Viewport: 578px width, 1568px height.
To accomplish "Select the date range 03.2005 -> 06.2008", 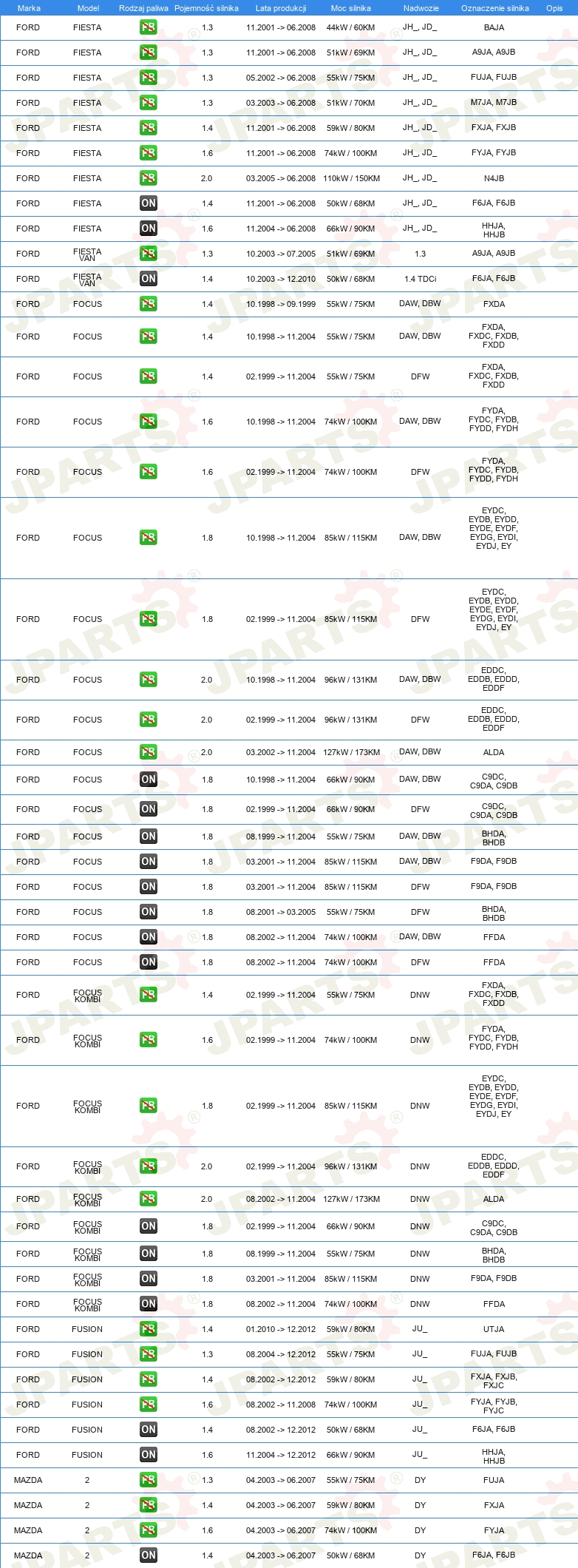I will (281, 178).
